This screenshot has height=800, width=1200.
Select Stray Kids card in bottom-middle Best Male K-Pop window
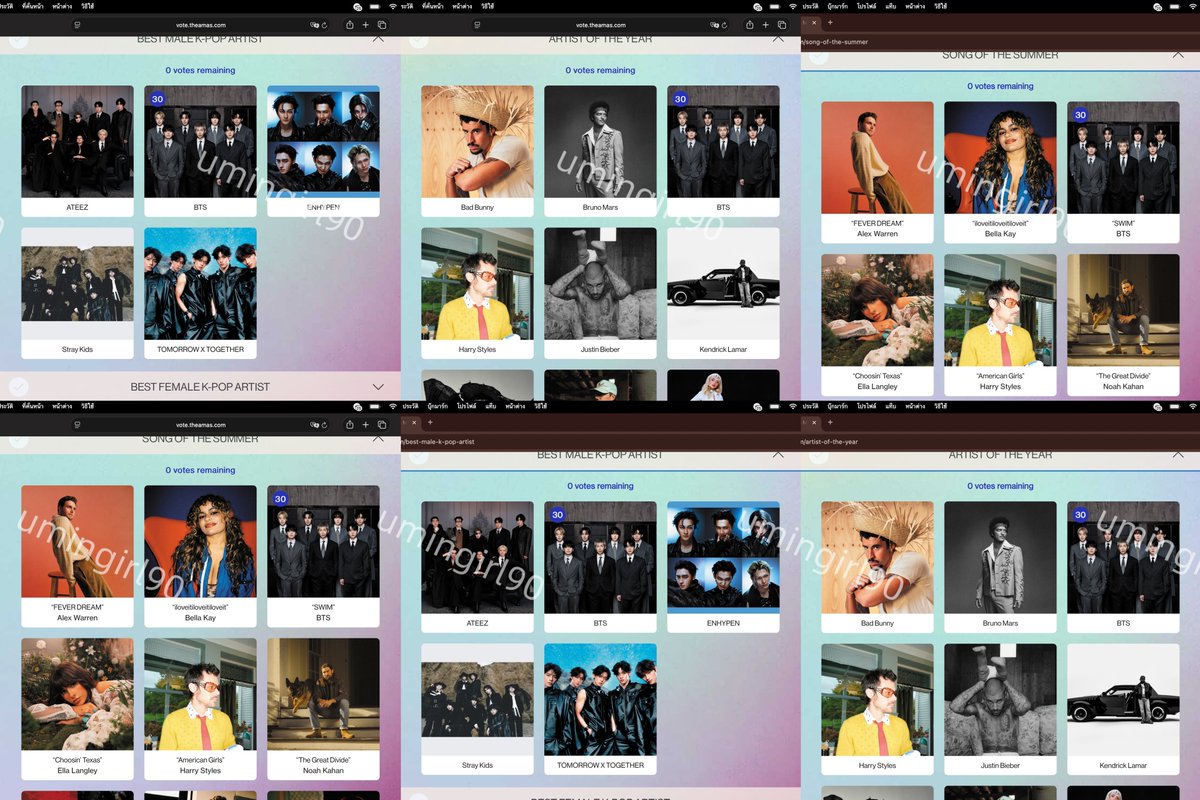(x=477, y=709)
